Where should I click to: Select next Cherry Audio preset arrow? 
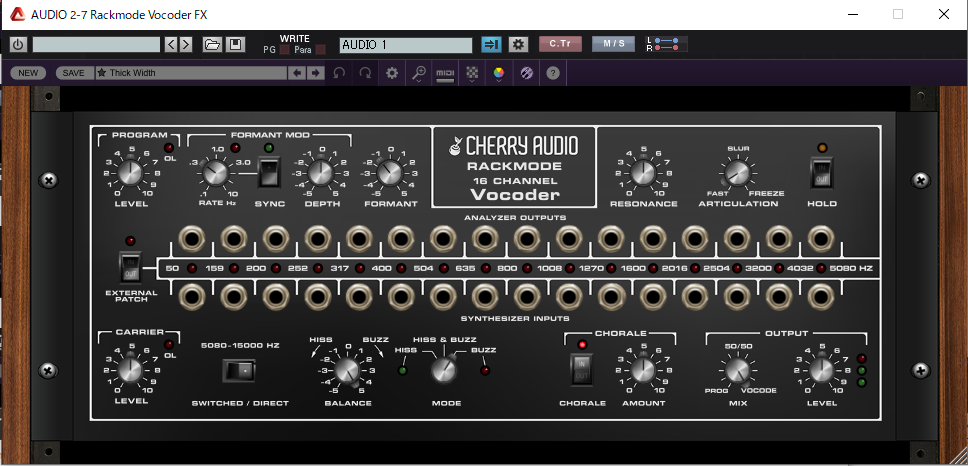coord(315,73)
